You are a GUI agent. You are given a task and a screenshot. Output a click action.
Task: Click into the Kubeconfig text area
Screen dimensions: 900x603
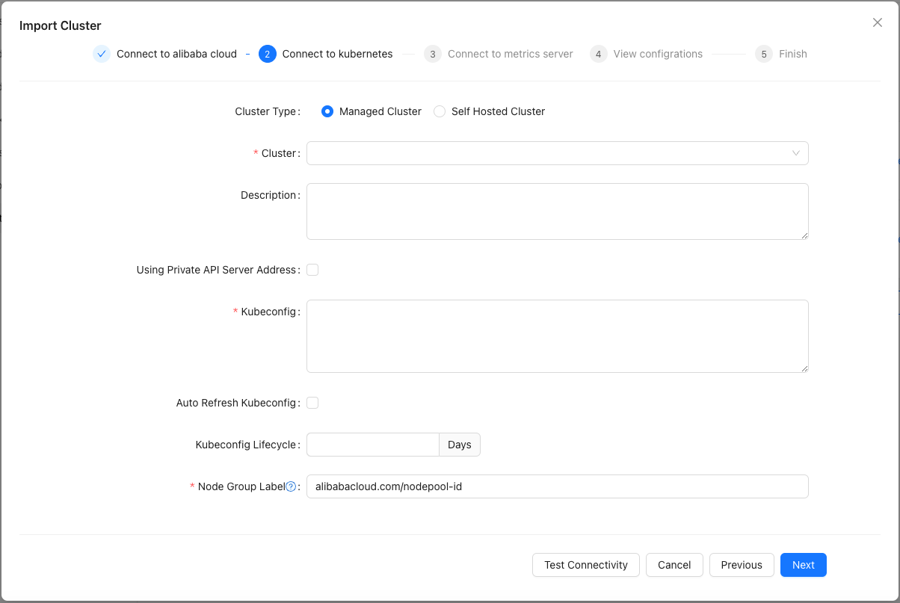557,336
